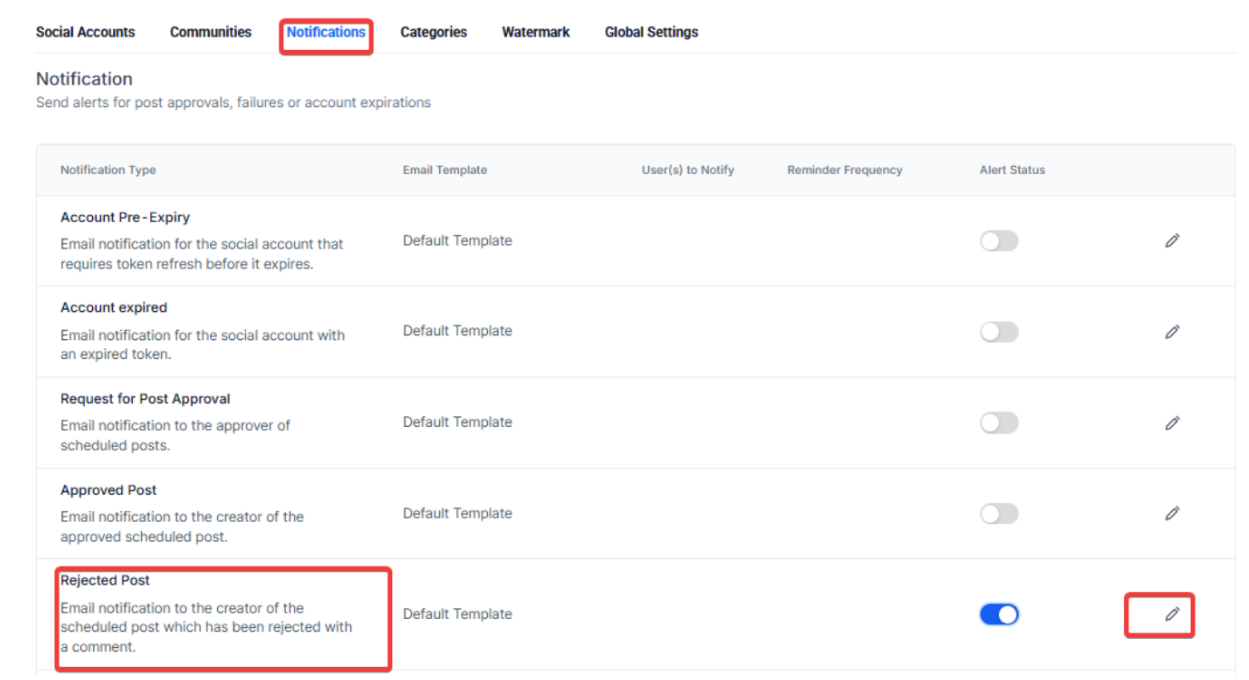This screenshot has height=680, width=1249.
Task: Edit the Account Pre-Expiry notification
Action: pyautogui.click(x=1172, y=241)
